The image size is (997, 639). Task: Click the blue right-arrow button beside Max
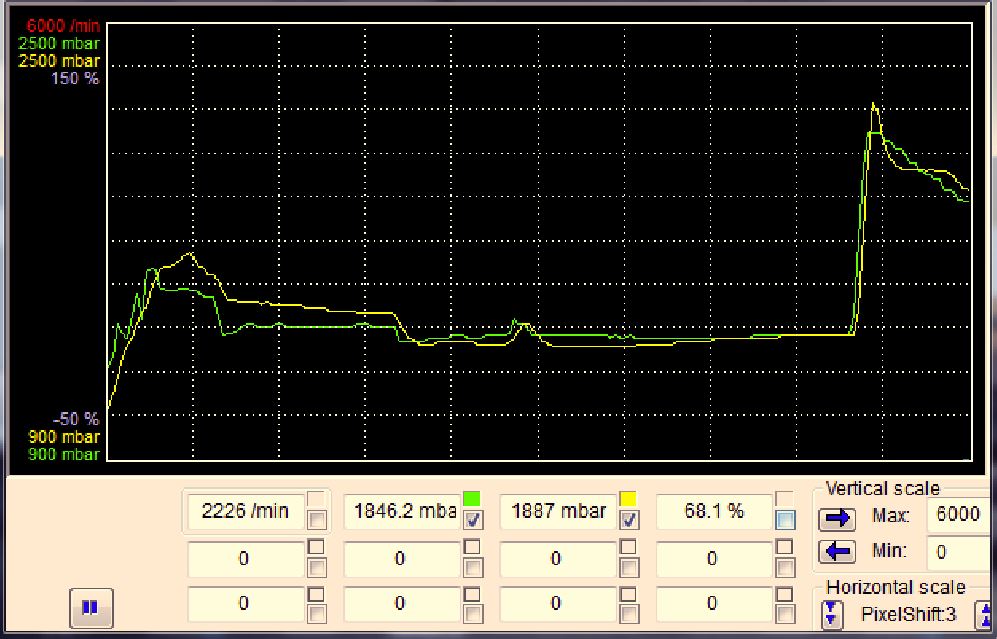(x=837, y=519)
